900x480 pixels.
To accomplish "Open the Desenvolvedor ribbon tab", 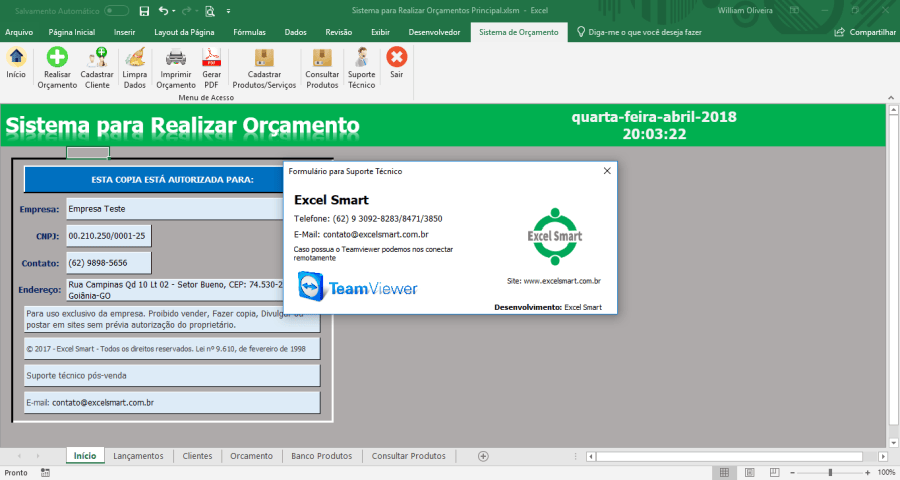I will point(435,32).
